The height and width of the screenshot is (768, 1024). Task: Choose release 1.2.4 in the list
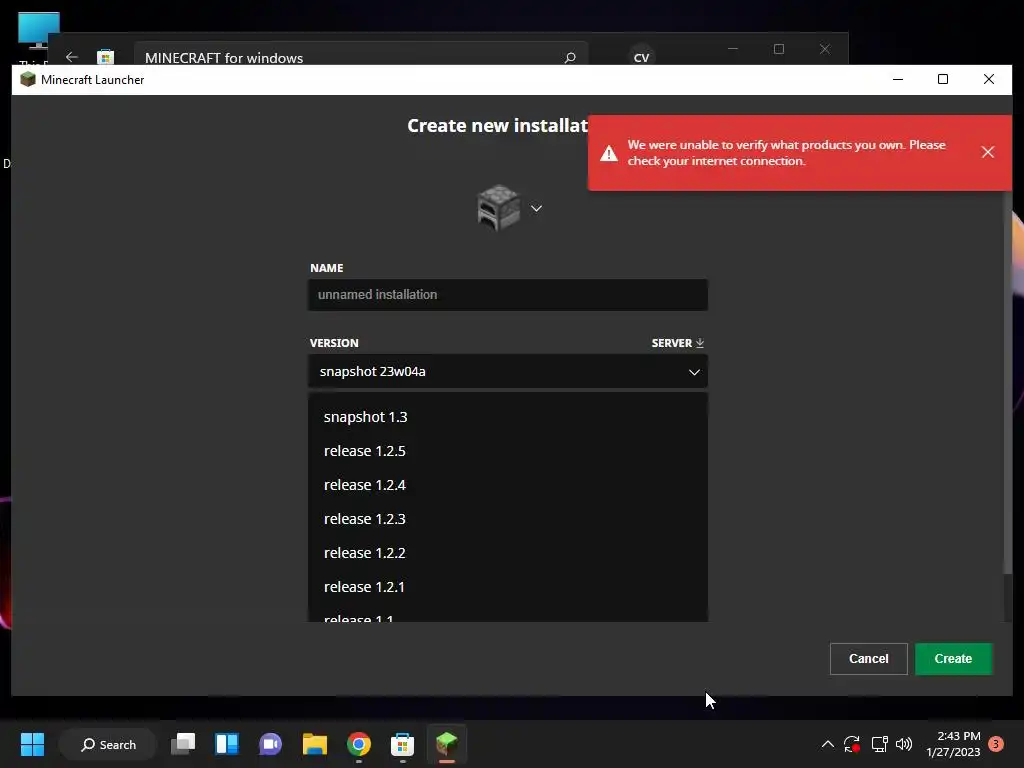pyautogui.click(x=507, y=485)
